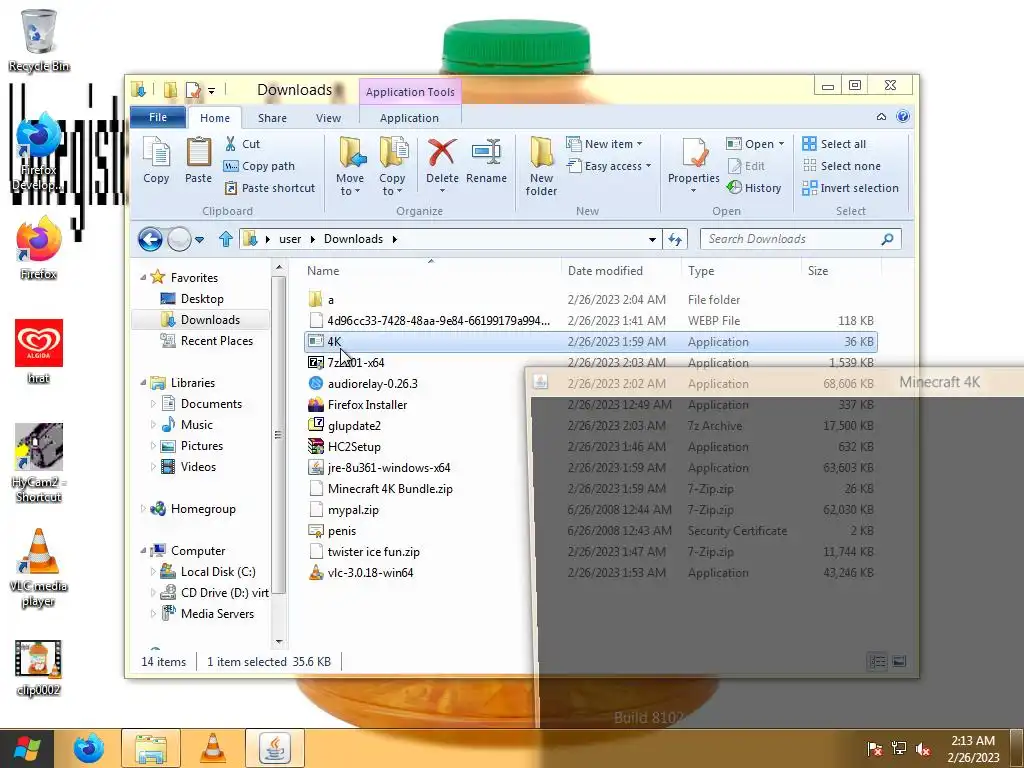
Task: Open Explorer help question mark icon
Action: click(x=903, y=117)
